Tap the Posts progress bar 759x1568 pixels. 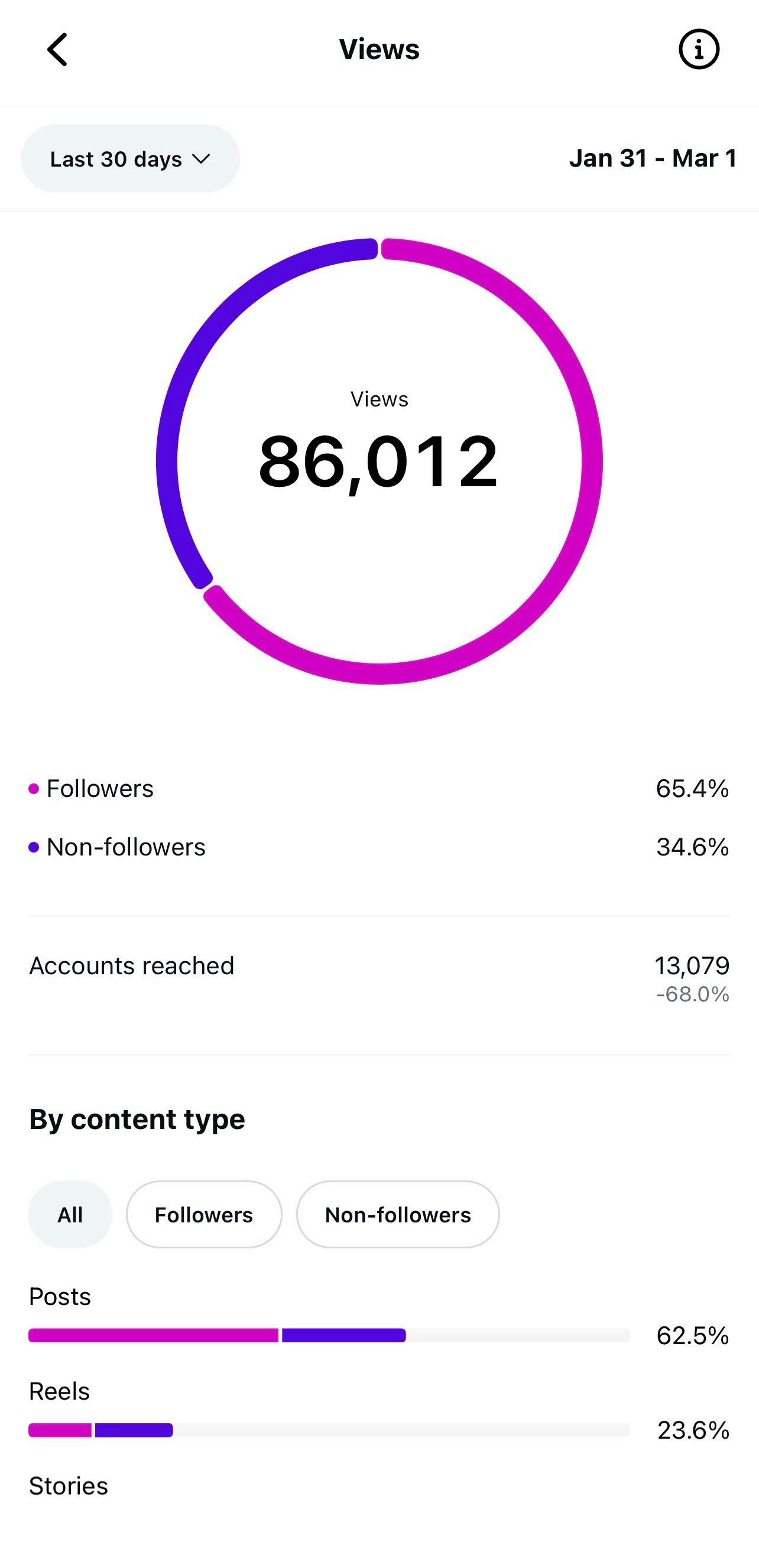[329, 1335]
